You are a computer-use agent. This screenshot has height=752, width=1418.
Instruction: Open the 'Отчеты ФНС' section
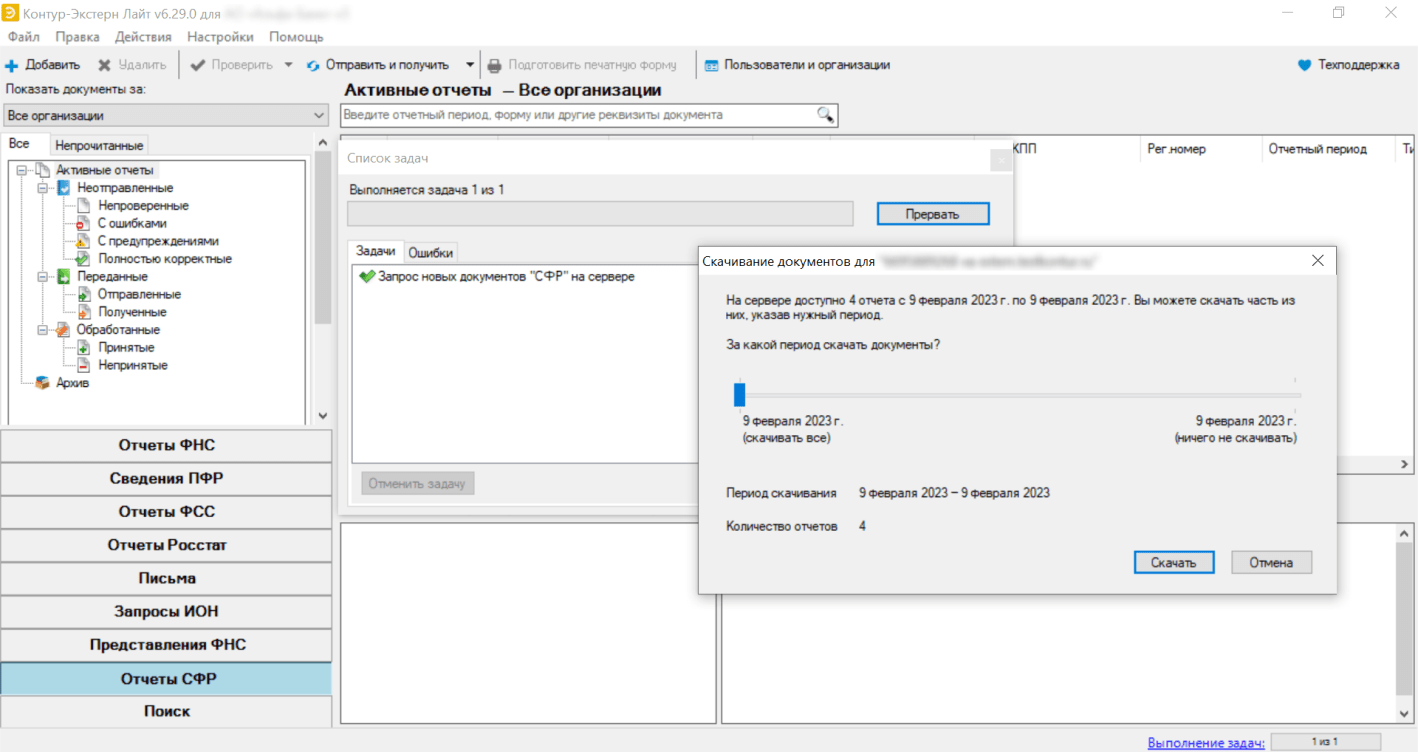(x=166, y=446)
